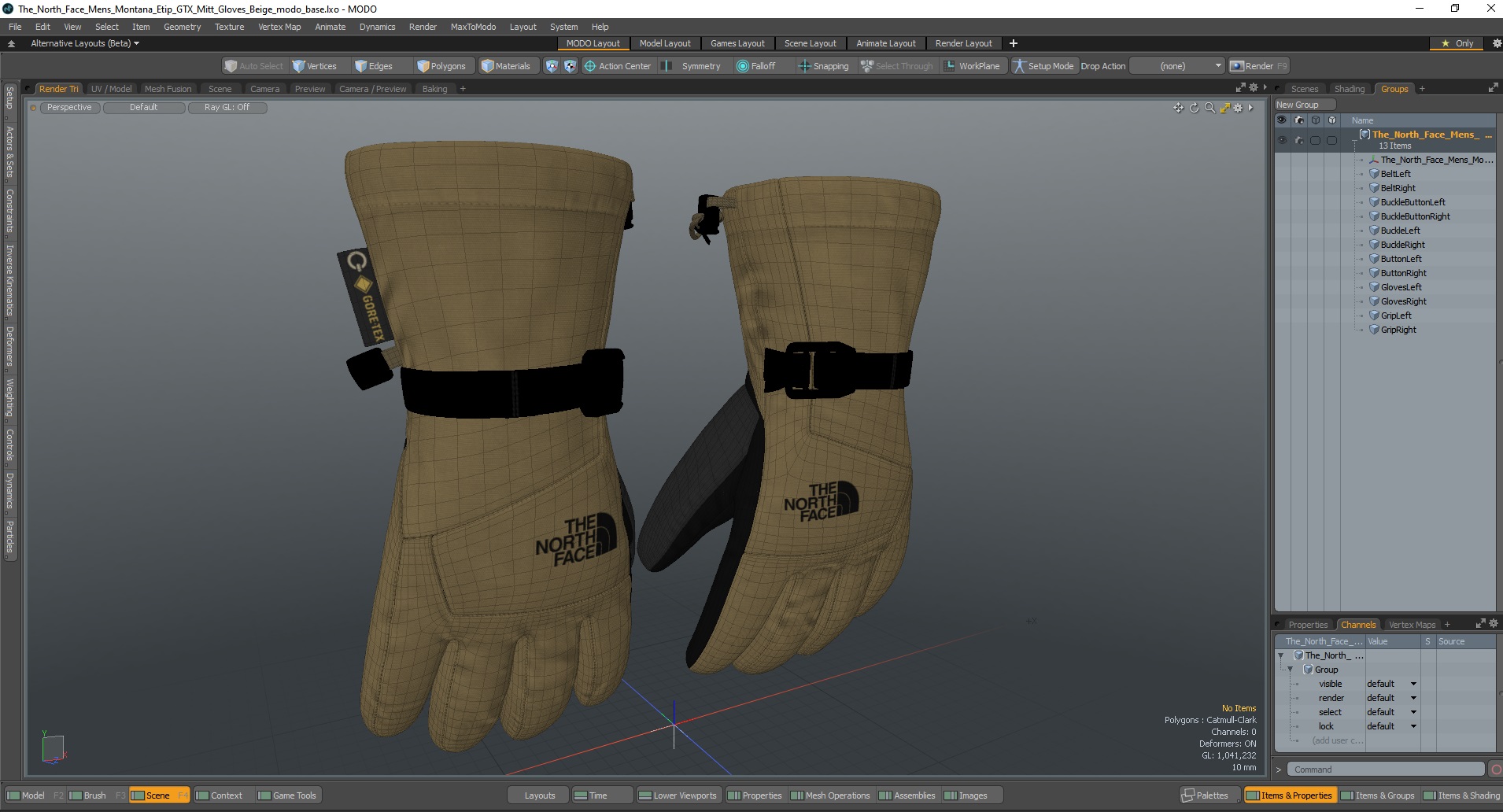Toggle Snapping
The height and width of the screenshot is (812, 1503).
pos(824,66)
